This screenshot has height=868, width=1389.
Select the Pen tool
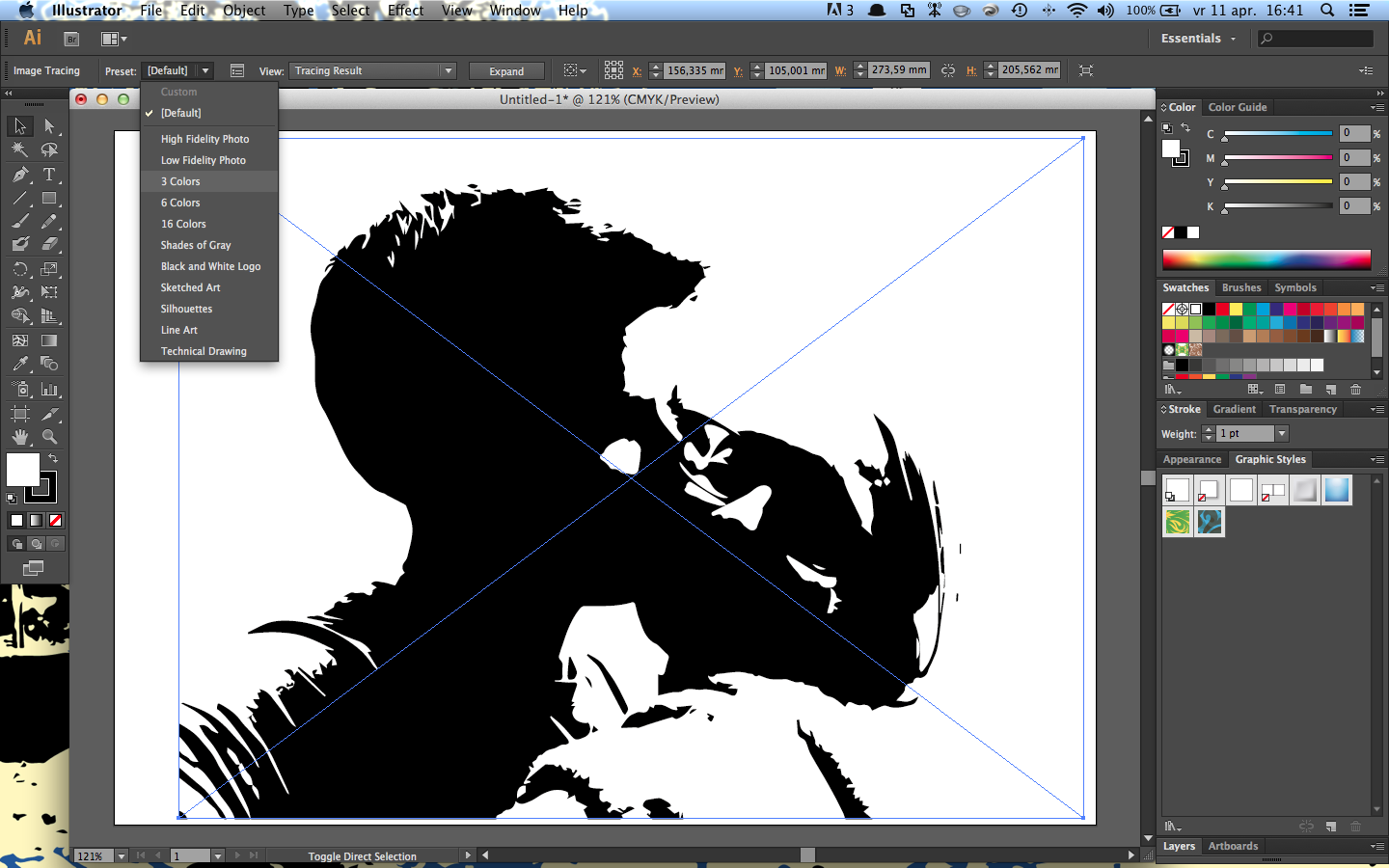pyautogui.click(x=20, y=175)
